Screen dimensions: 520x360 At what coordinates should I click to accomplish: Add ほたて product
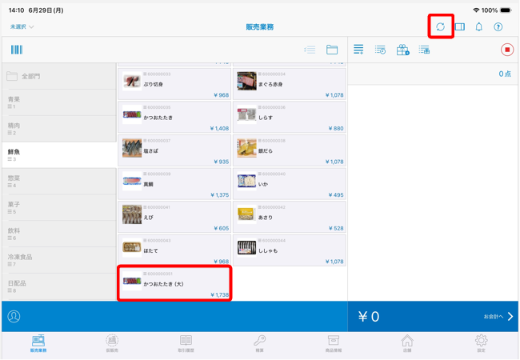tap(174, 250)
